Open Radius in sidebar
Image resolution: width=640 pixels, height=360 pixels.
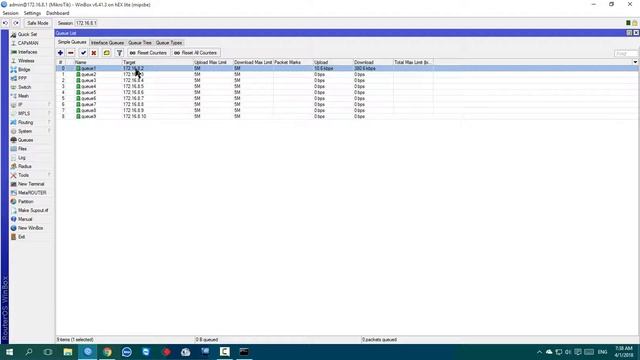[24, 167]
